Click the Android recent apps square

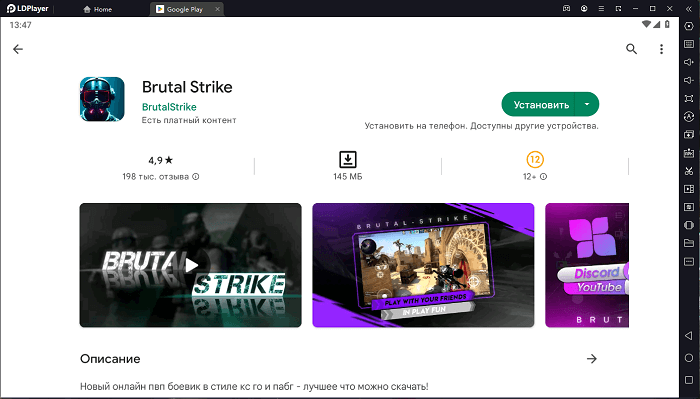689,380
